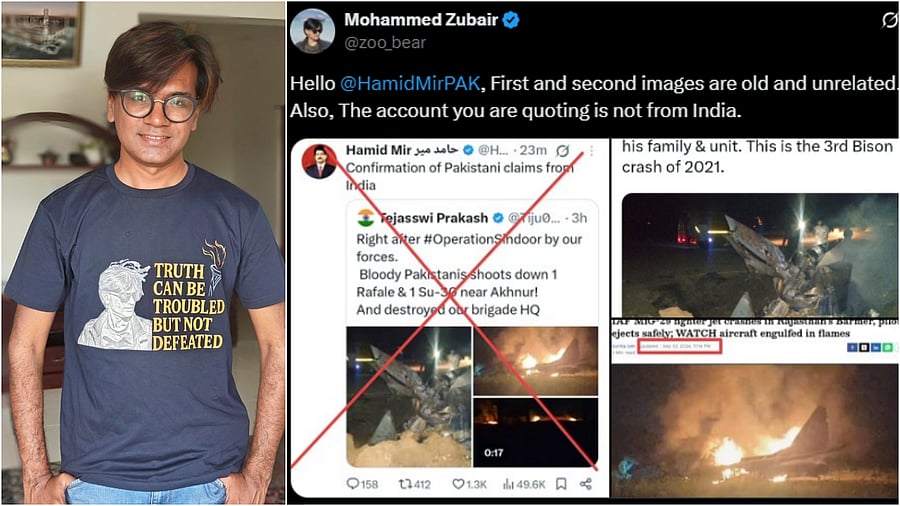Click Hamid Mir's profile picture
The height and width of the screenshot is (506, 900).
coord(320,160)
